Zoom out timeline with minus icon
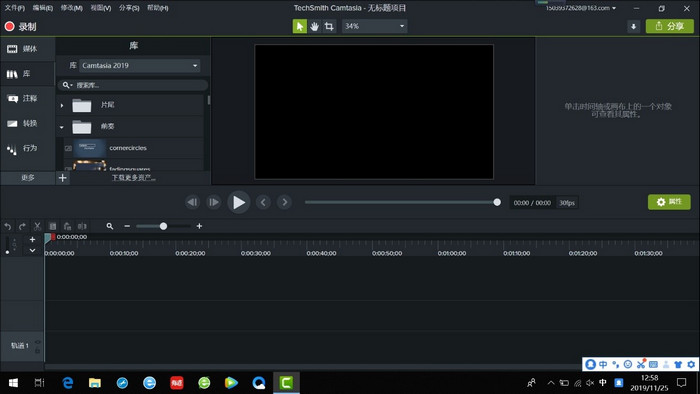The height and width of the screenshot is (394, 700). tap(127, 226)
